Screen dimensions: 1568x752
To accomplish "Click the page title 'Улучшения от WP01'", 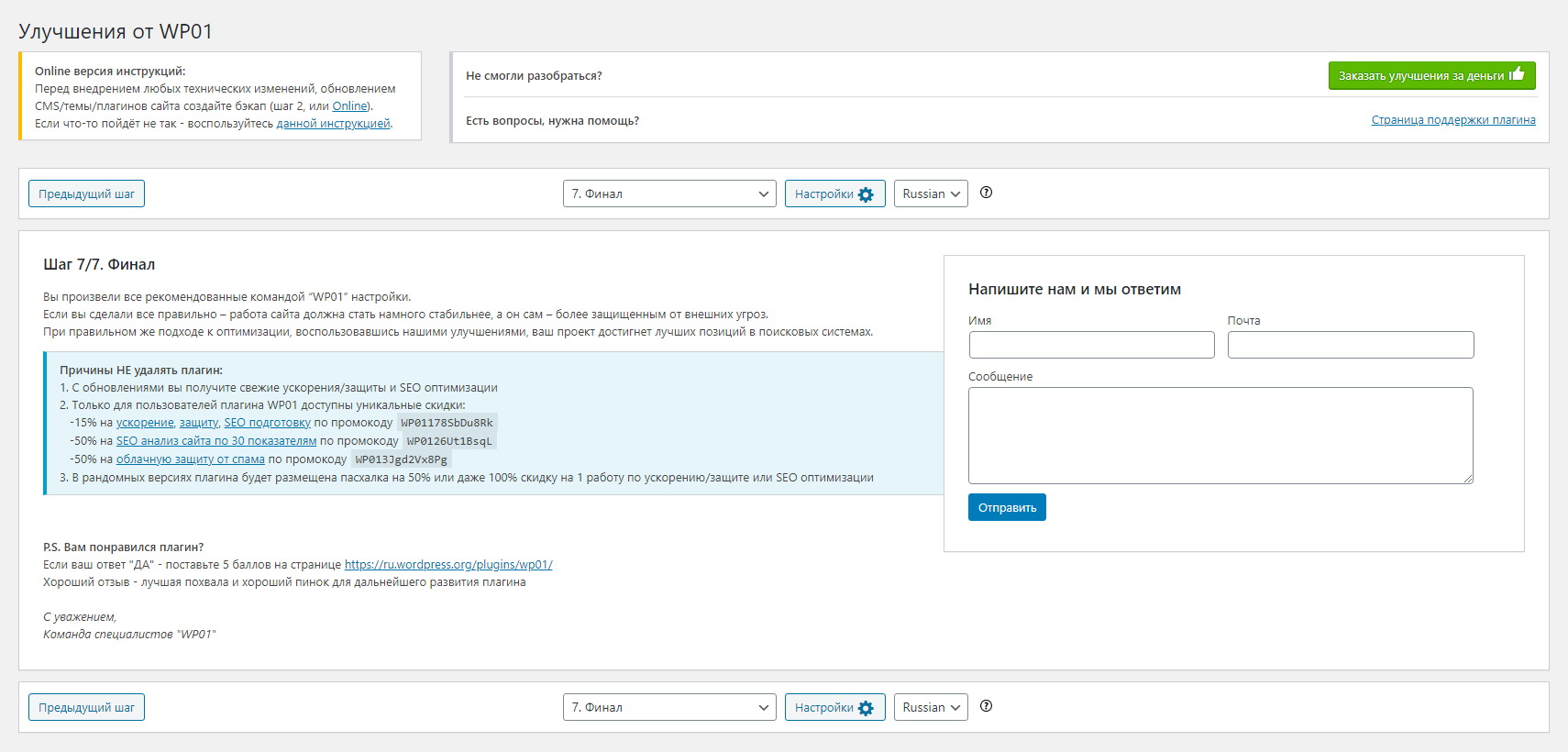I will (116, 31).
